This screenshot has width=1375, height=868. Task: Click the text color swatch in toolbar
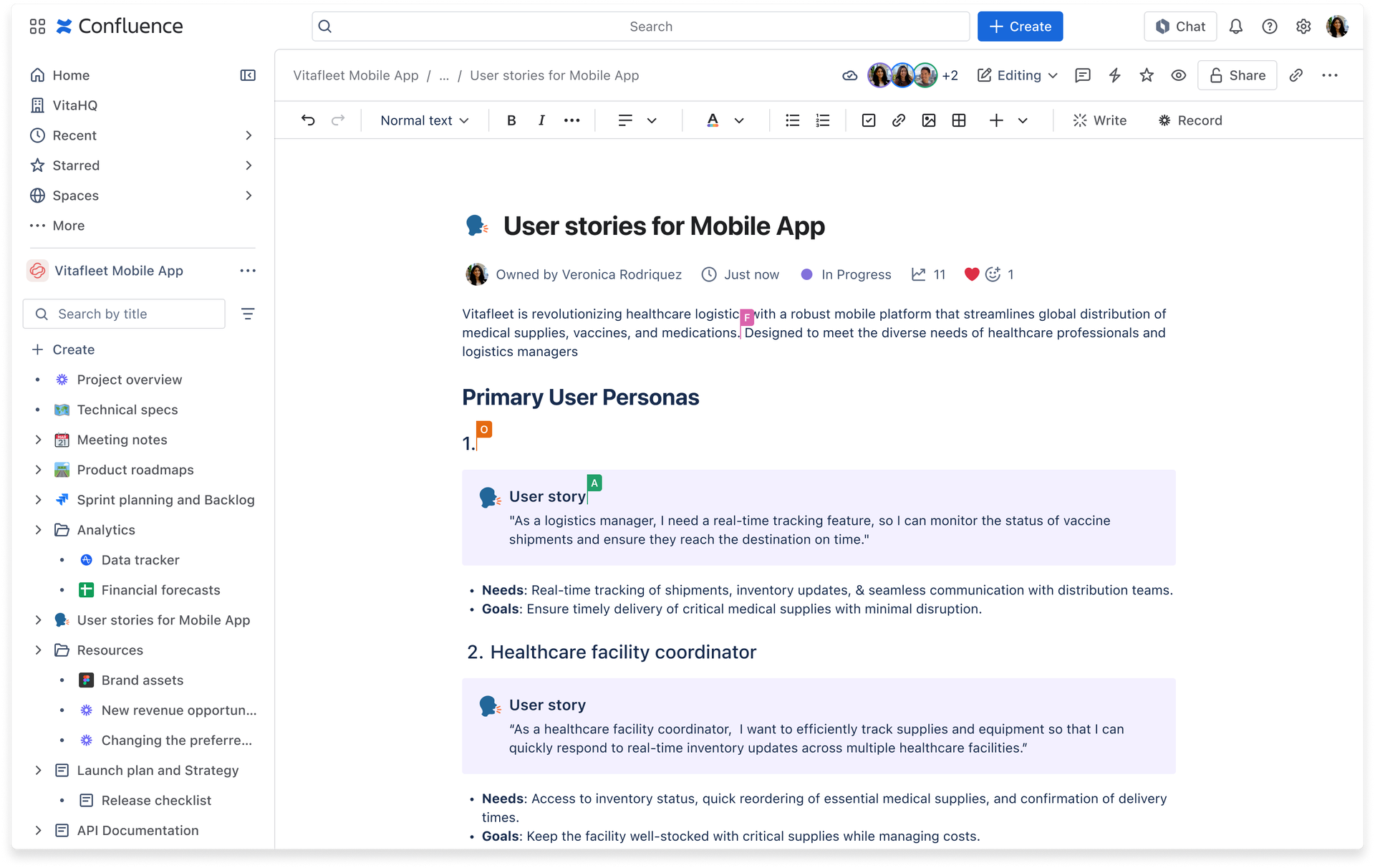tap(713, 120)
